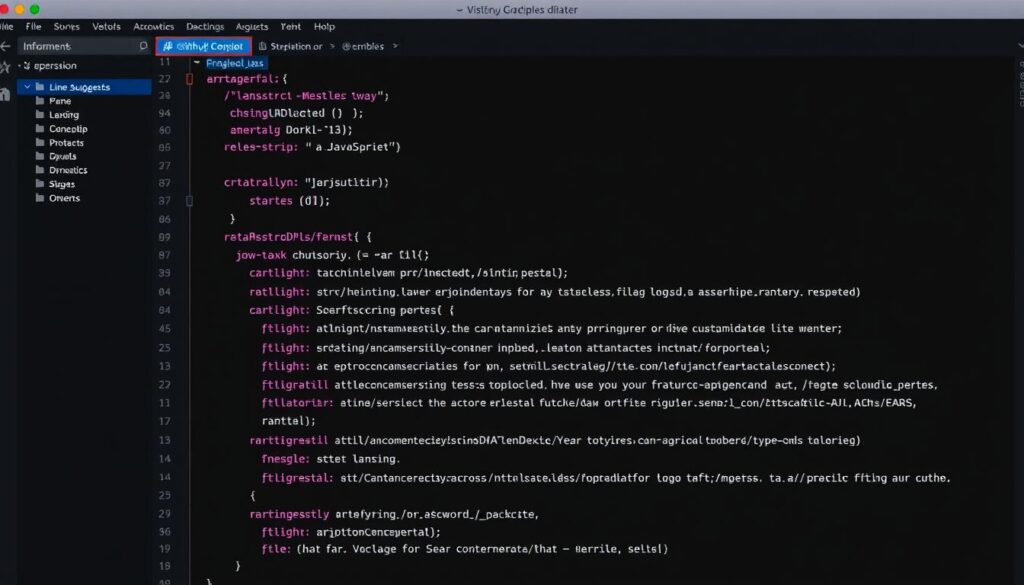Click into the Informent search field
Screen dimensions: 1024x585
pyautogui.click(x=85, y=46)
